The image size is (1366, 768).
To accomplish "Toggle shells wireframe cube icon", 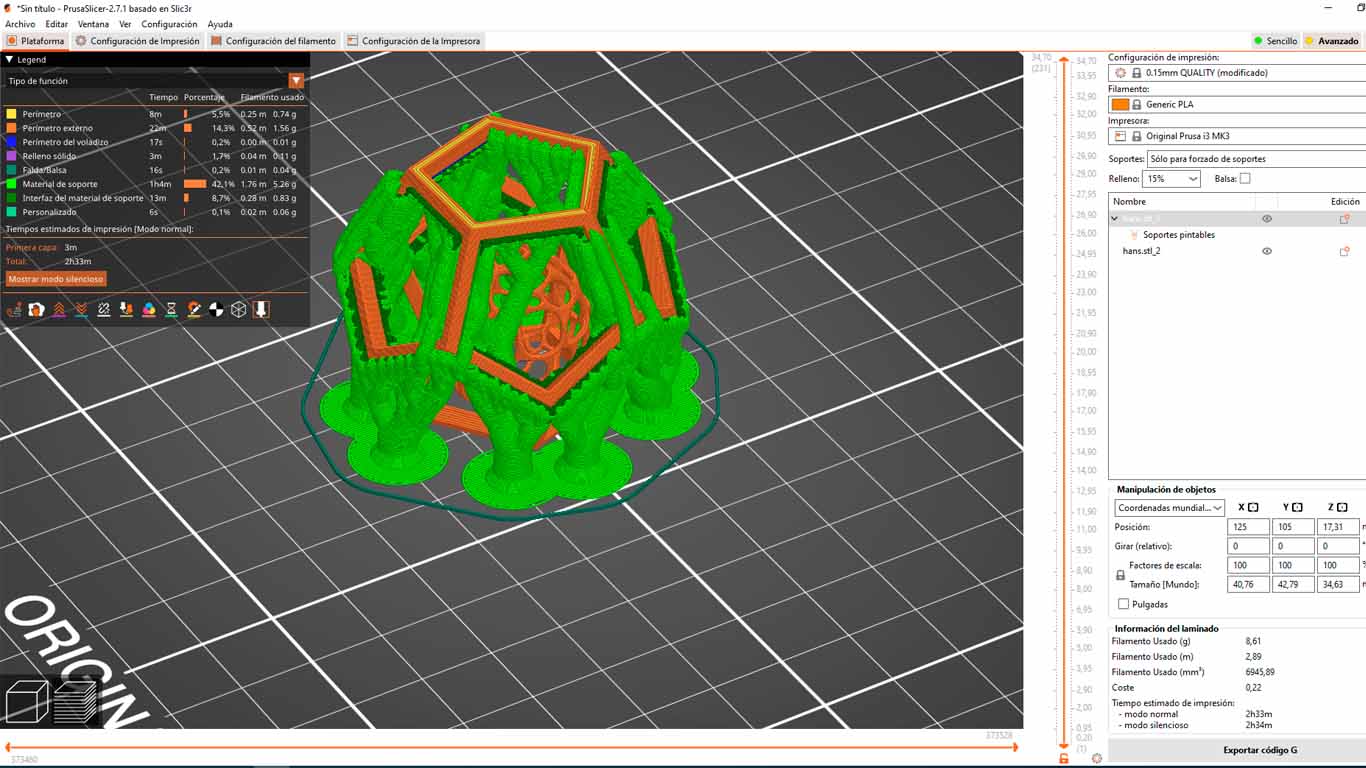I will (239, 310).
